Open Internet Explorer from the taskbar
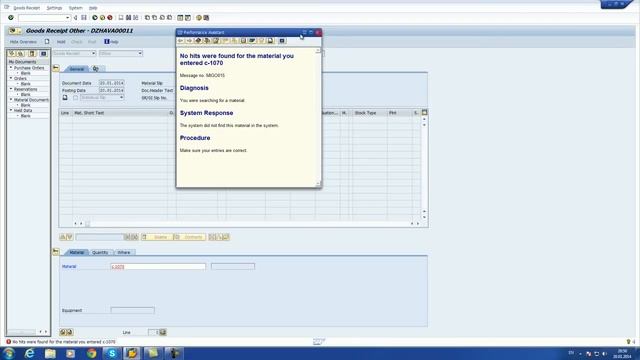Image resolution: width=640 pixels, height=360 pixels. pyautogui.click(x=29, y=353)
